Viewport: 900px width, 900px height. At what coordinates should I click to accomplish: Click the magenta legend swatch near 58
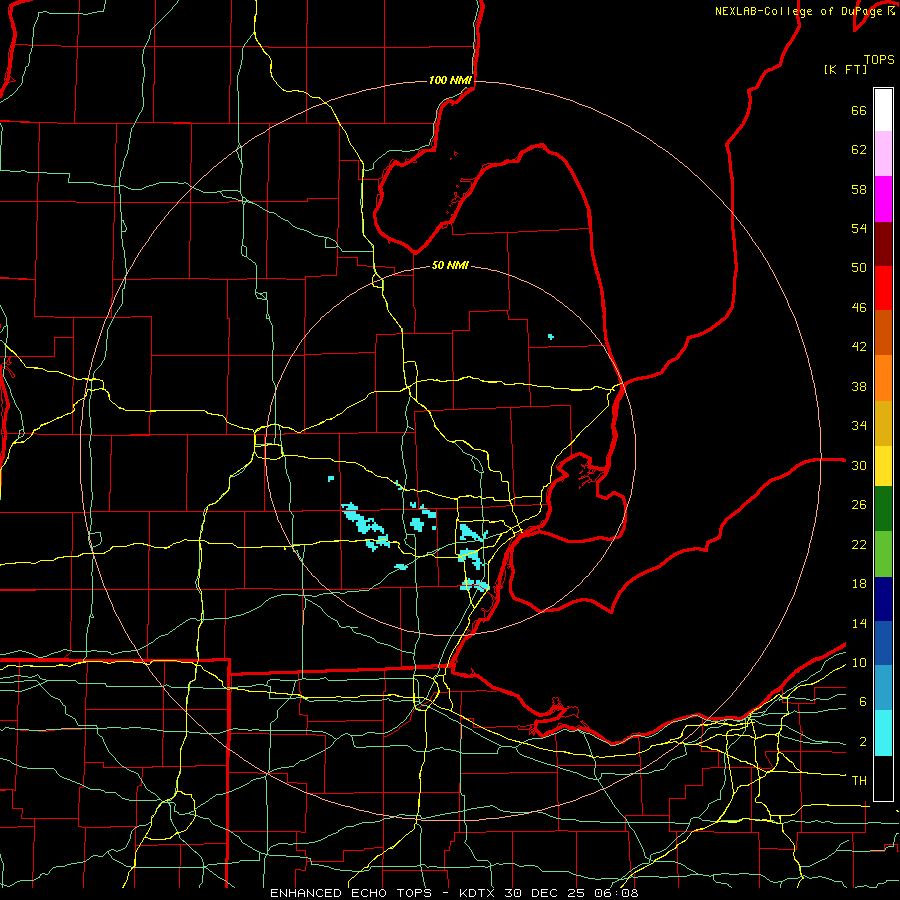[x=883, y=199]
